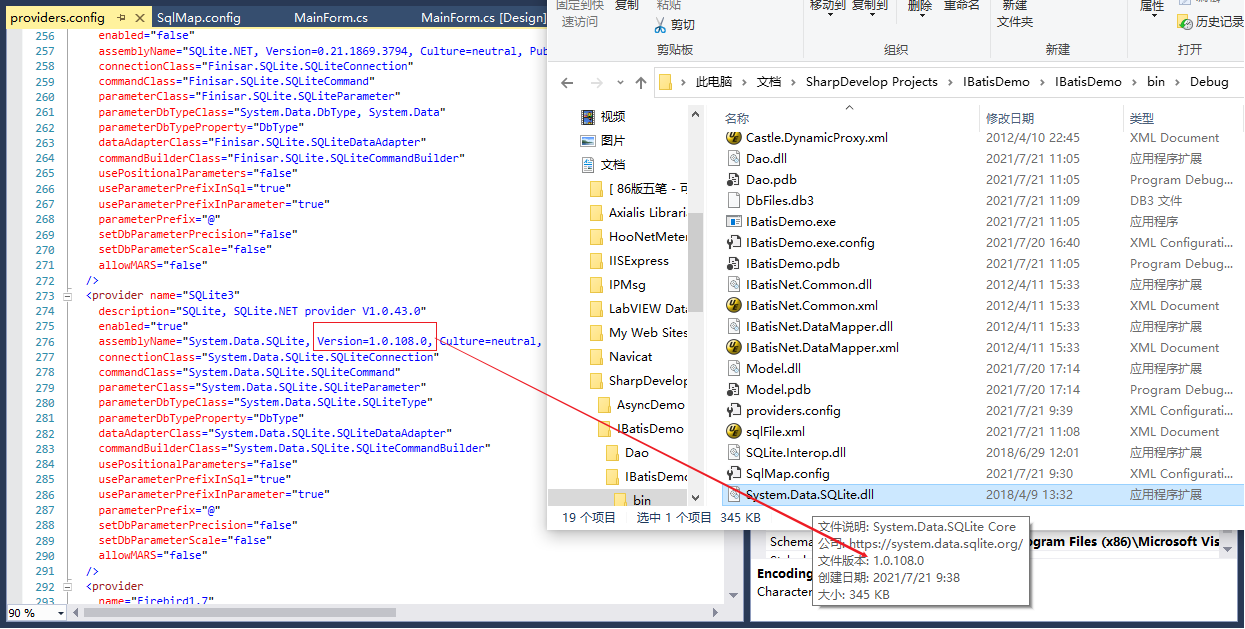The width and height of the screenshot is (1245, 629).
Task: Sort files by the 修改日期 column header
Action: coord(1010,118)
